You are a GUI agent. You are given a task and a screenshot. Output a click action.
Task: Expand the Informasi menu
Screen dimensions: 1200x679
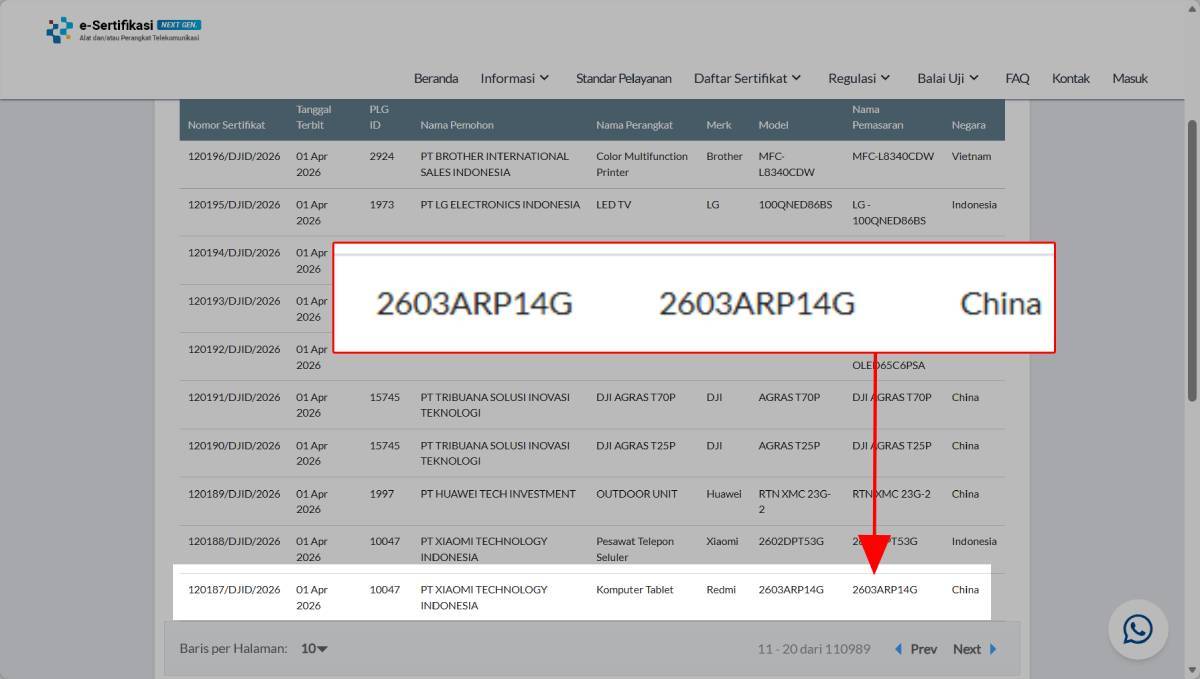pyautogui.click(x=515, y=78)
